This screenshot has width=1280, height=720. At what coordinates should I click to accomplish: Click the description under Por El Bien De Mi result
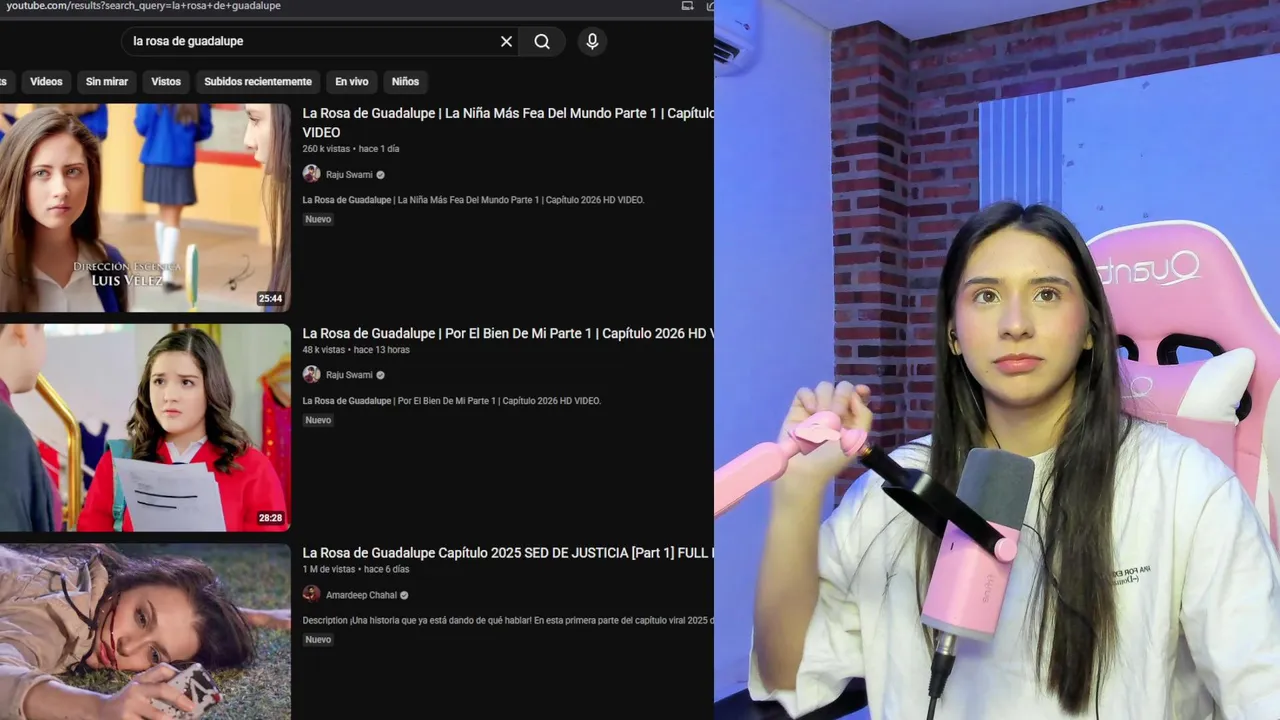tap(452, 401)
